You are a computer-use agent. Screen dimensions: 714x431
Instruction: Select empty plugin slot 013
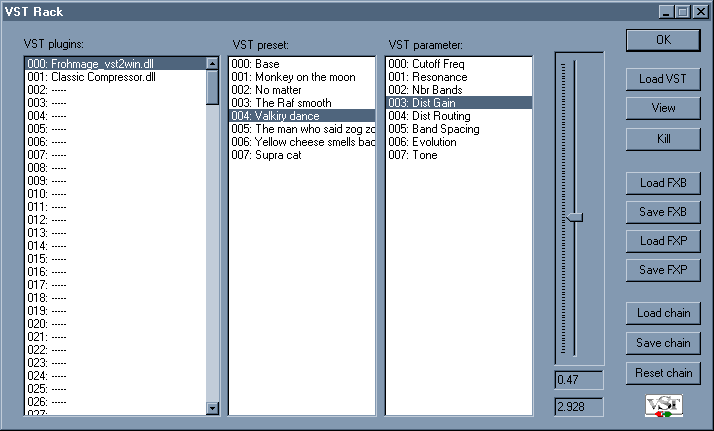pyautogui.click(x=116, y=233)
